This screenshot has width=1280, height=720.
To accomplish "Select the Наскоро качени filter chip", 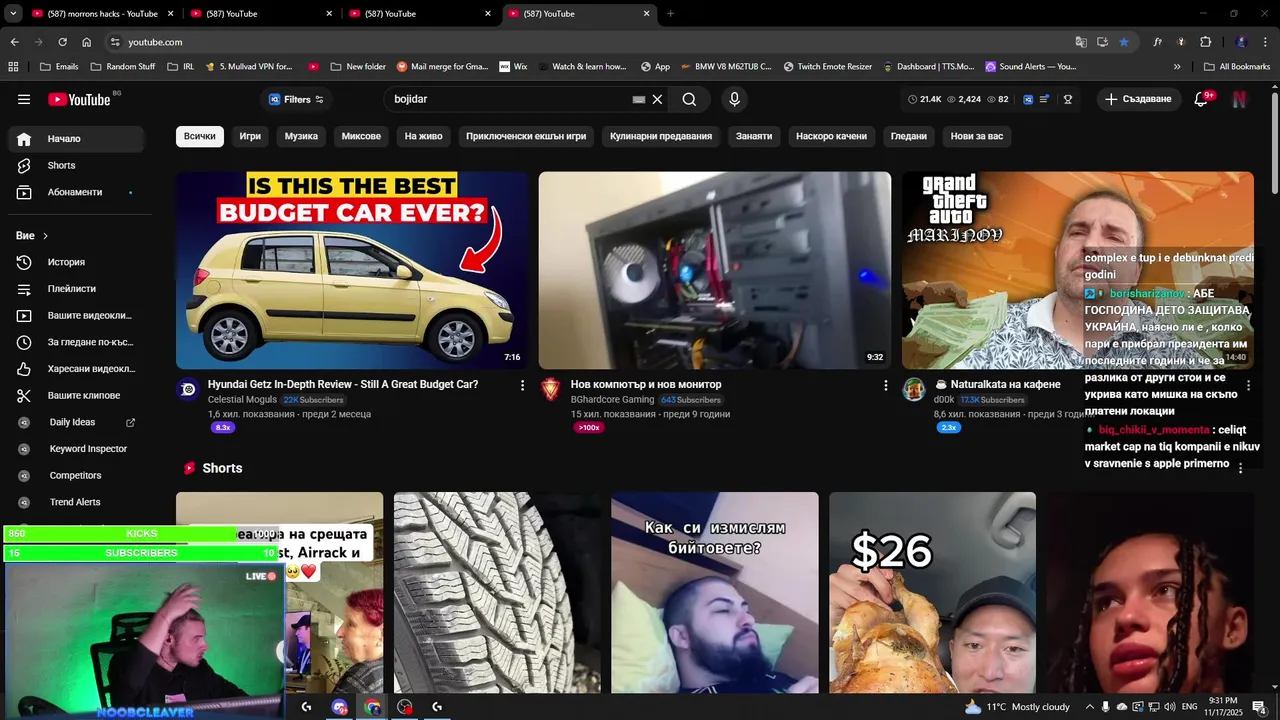I will click(831, 136).
